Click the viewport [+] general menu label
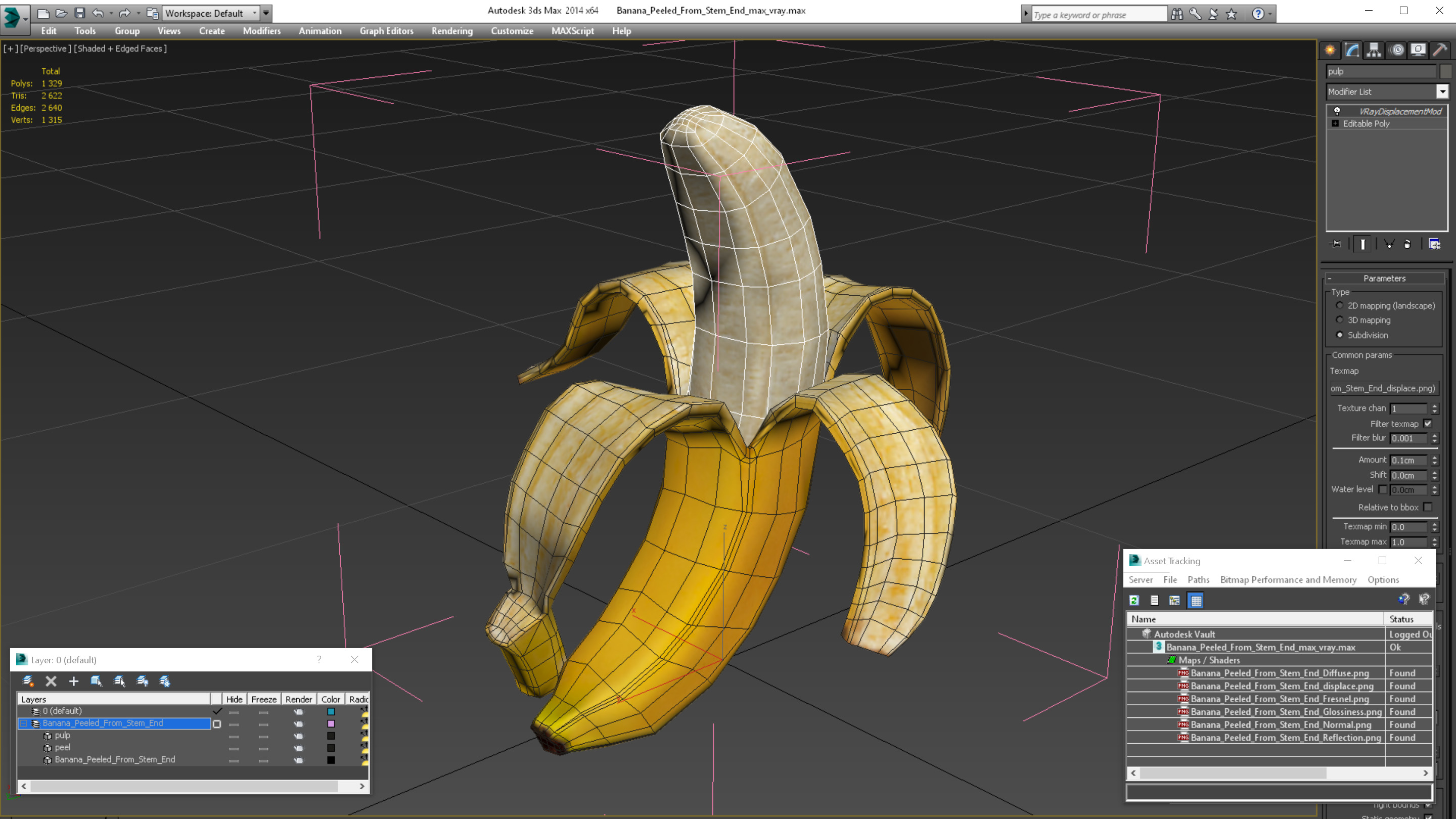1456x819 pixels. 10,49
